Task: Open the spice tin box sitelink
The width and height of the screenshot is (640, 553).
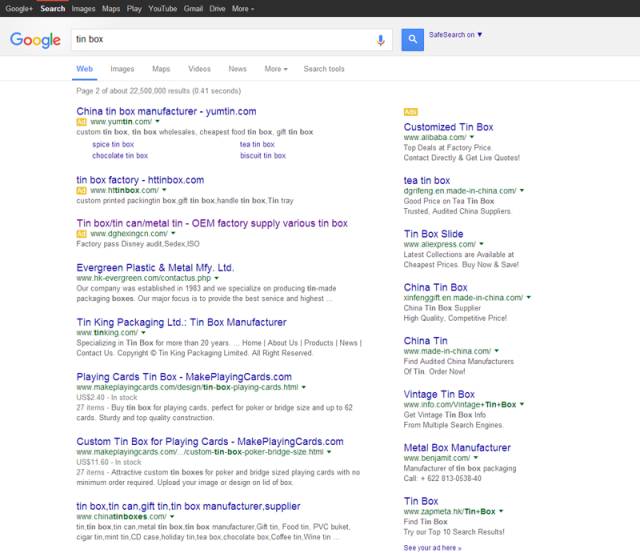Action: coord(113,144)
